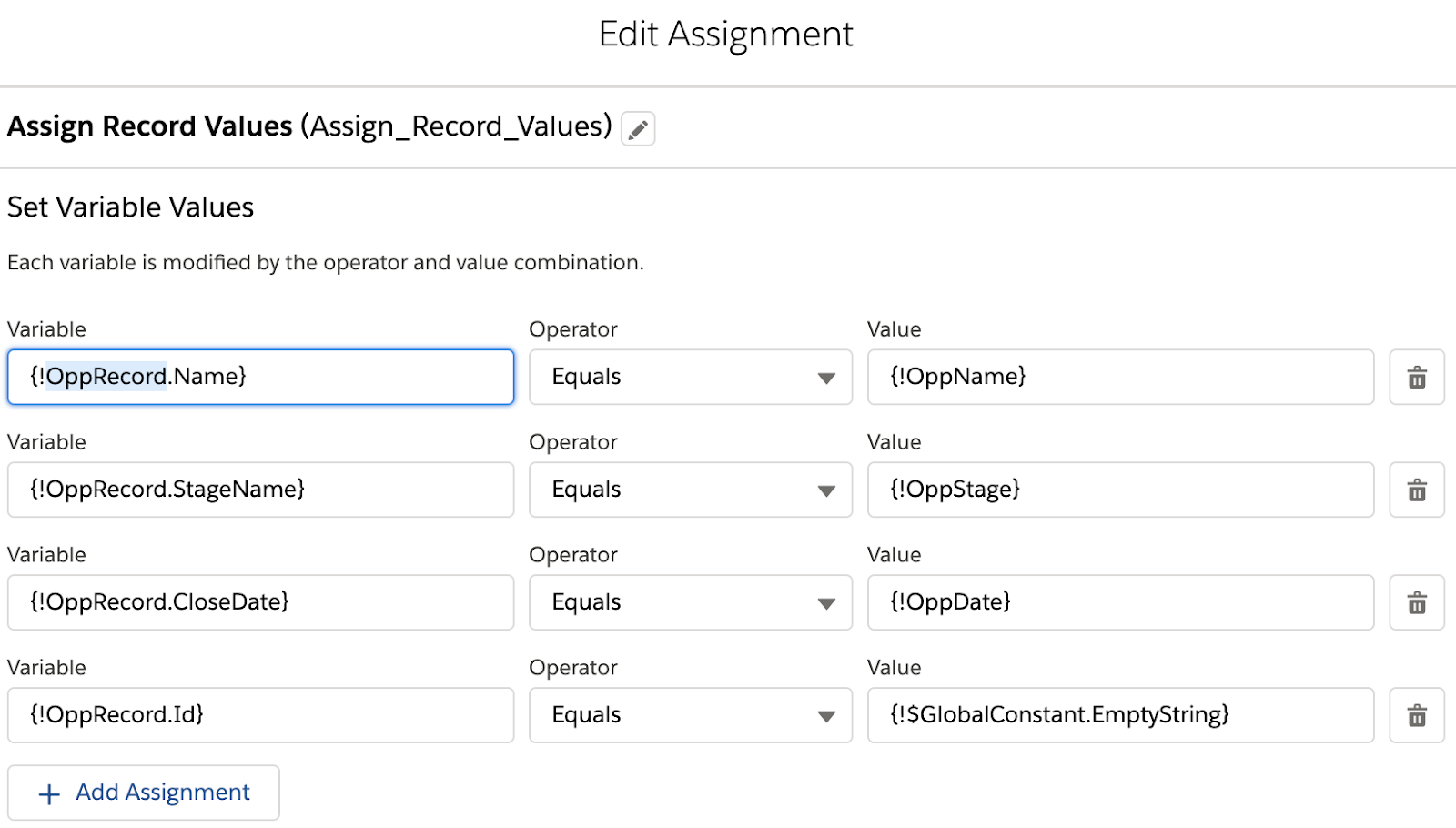Screen dimensions: 1456x828
Task: Delete the OppRecord.StageName assignment row
Action: (x=1417, y=490)
